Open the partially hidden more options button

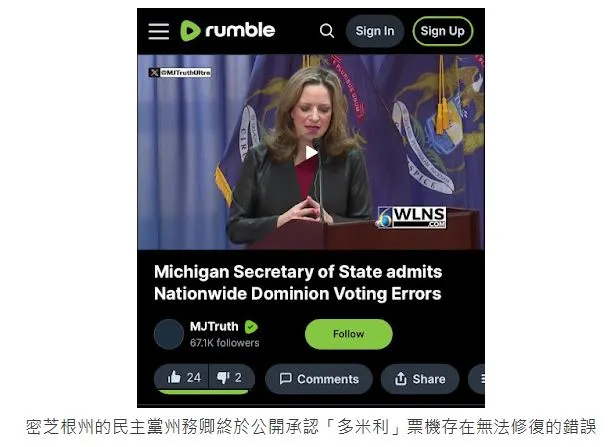[x=477, y=379]
